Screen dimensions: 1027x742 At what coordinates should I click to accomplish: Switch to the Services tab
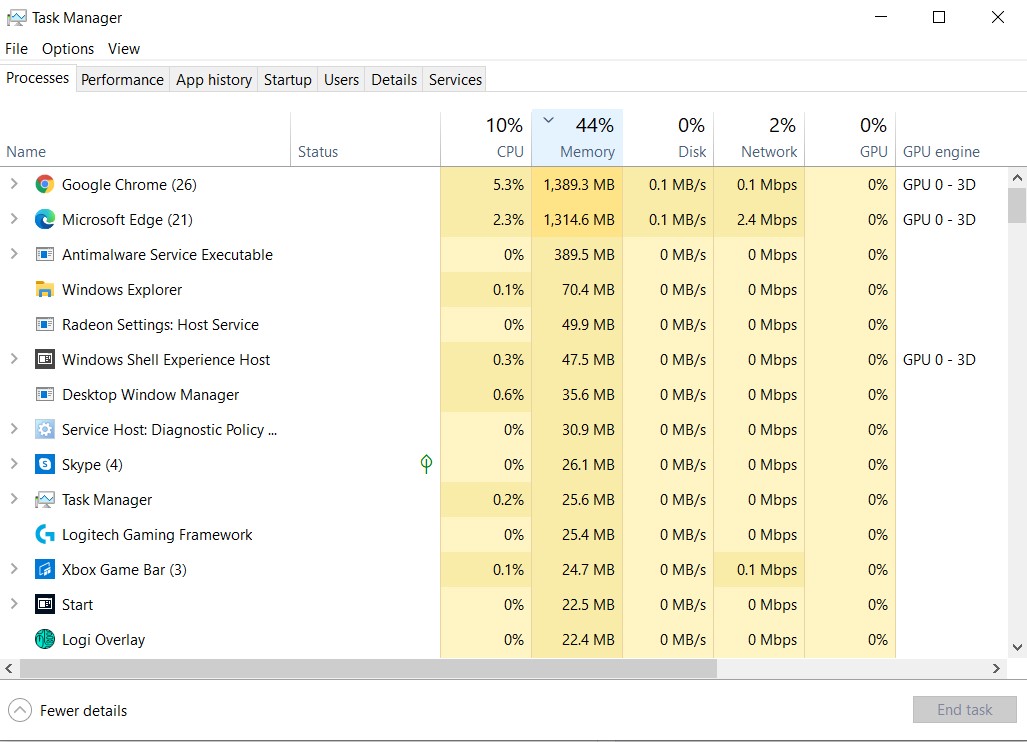[x=455, y=79]
